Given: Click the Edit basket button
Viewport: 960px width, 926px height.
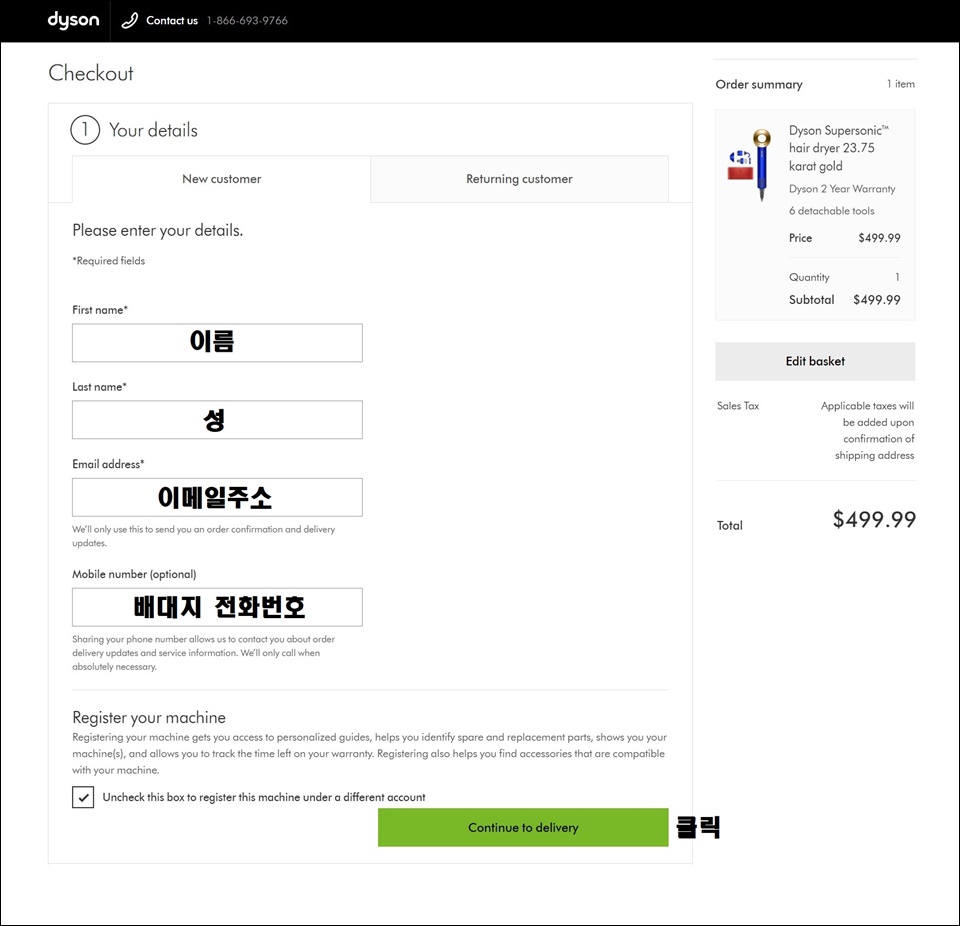Looking at the screenshot, I should point(815,361).
